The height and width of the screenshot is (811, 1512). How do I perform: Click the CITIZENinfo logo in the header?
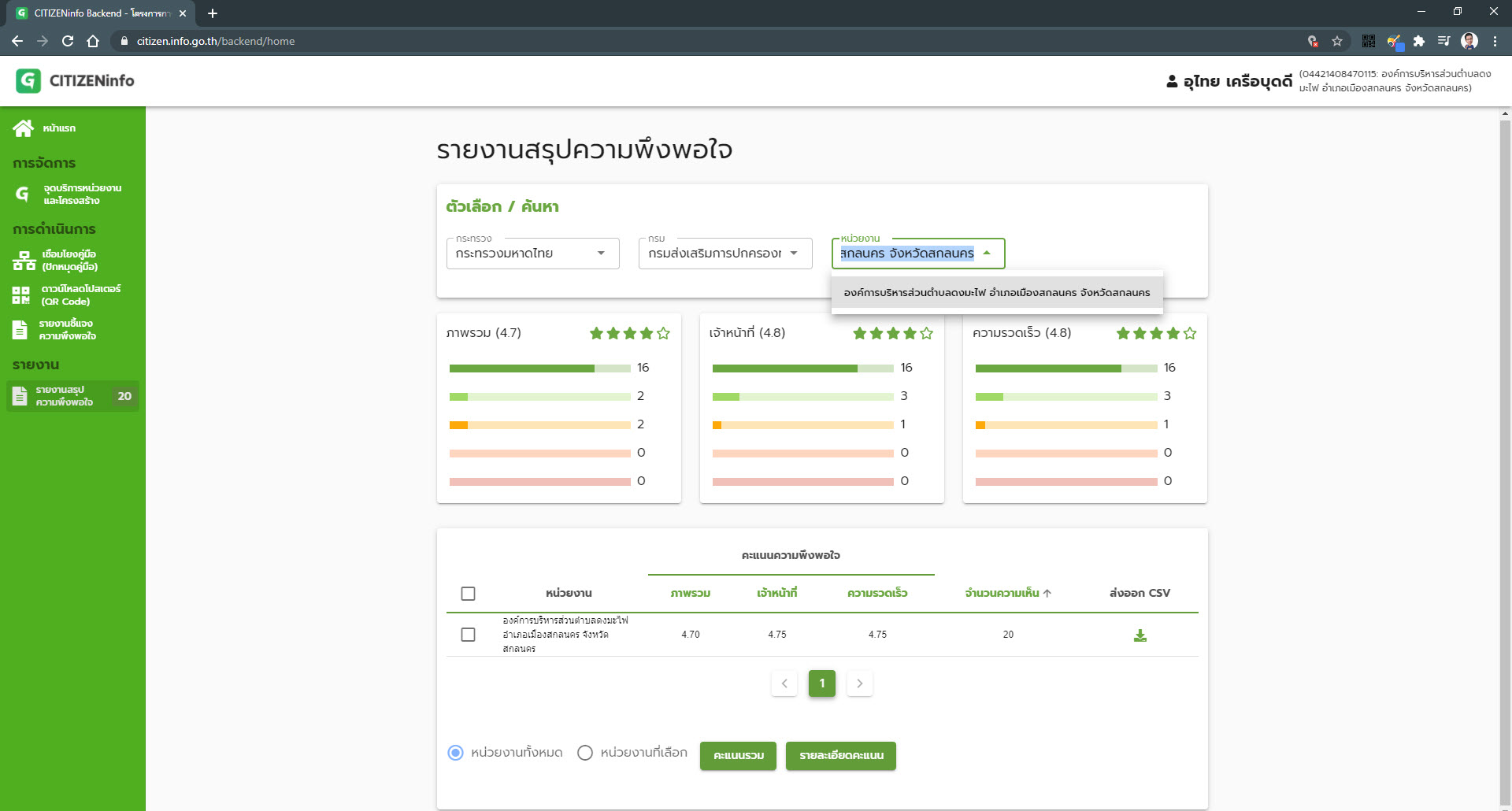point(28,80)
